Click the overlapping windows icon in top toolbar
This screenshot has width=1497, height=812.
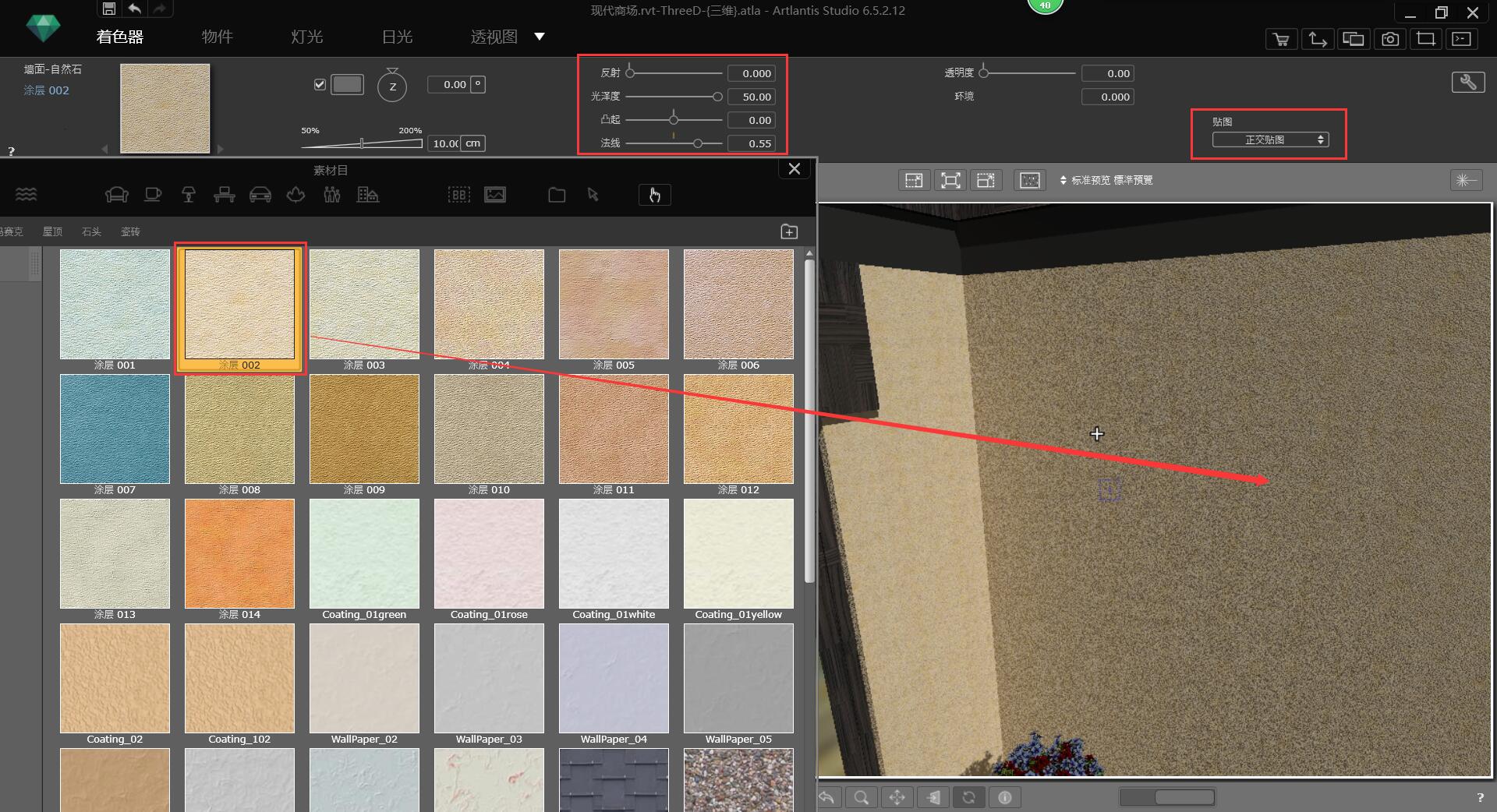pyautogui.click(x=1354, y=39)
